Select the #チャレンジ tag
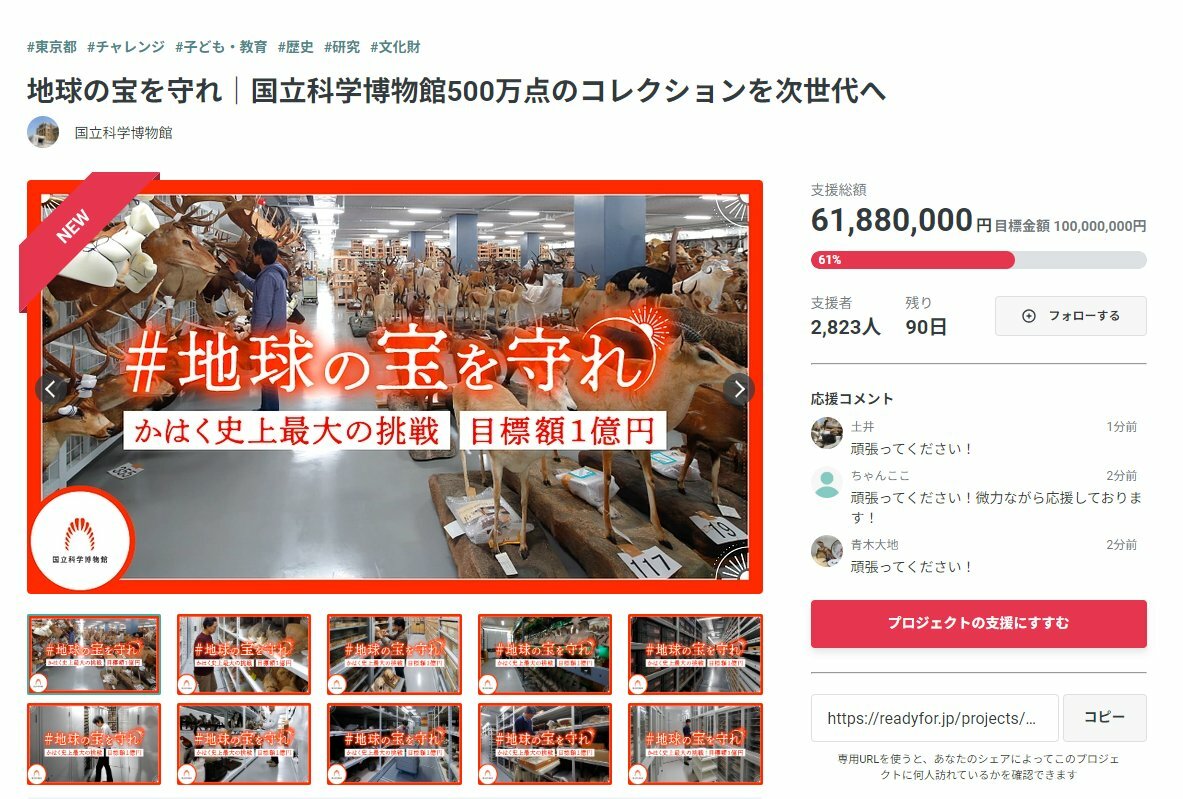 [x=126, y=47]
